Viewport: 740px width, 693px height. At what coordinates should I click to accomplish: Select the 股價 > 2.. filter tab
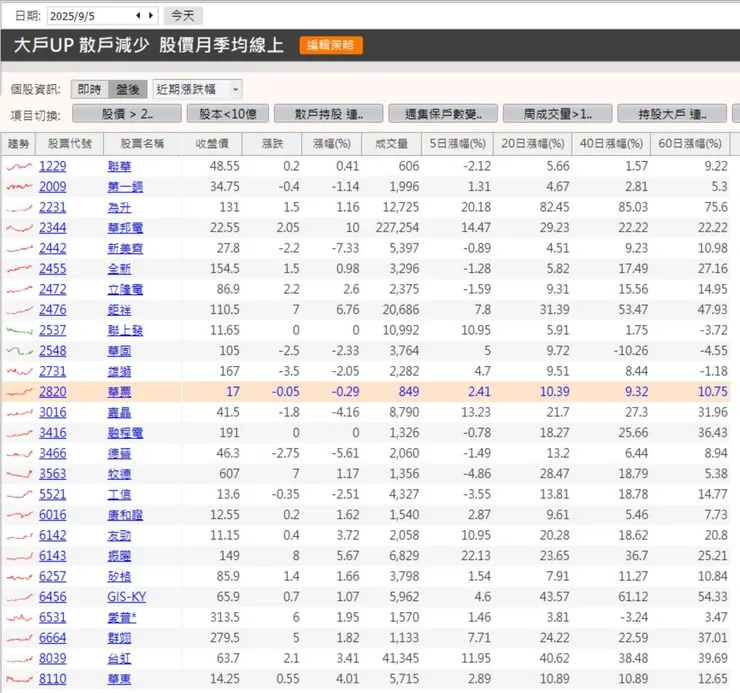[127, 114]
